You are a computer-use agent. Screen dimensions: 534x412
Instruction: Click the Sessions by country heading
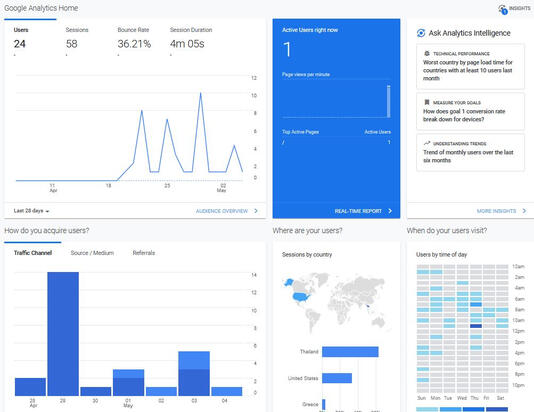(307, 255)
